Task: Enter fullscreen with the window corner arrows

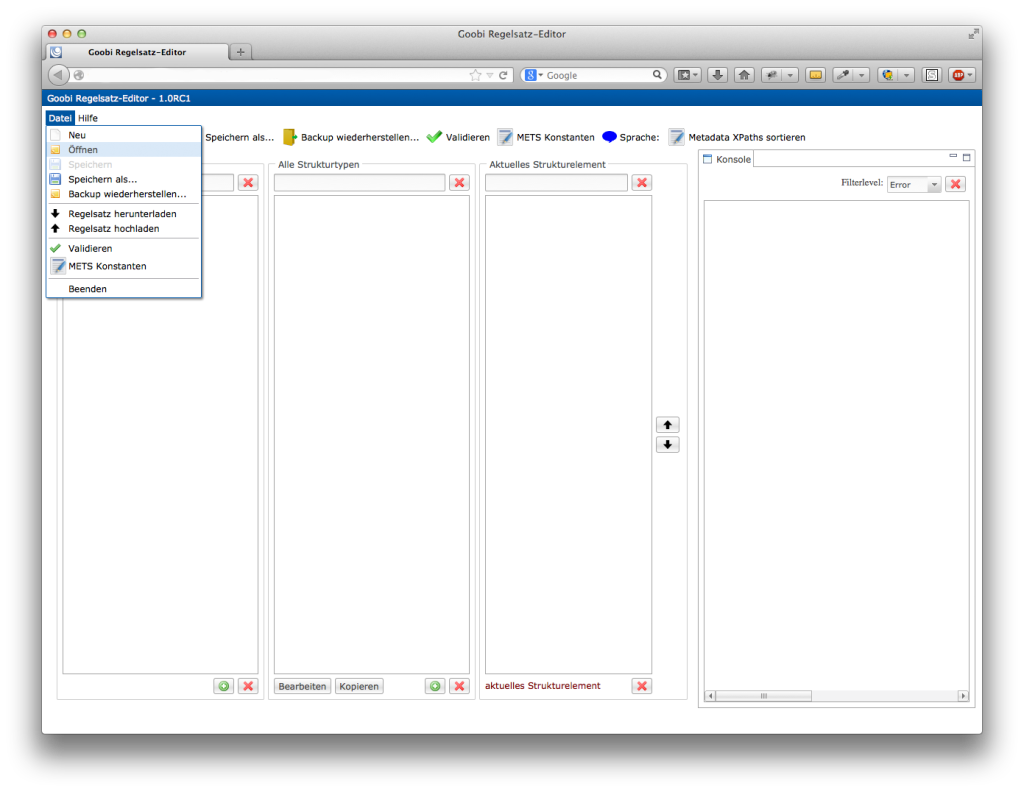Action: (x=974, y=33)
